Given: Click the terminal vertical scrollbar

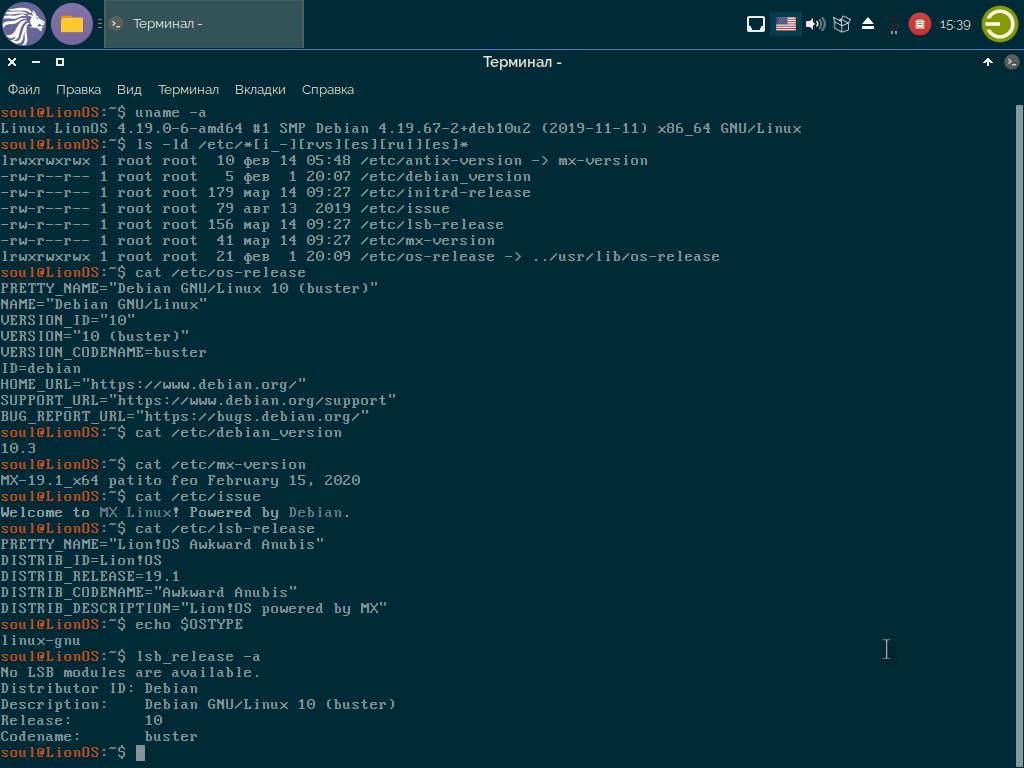Looking at the screenshot, I should (x=1019, y=434).
